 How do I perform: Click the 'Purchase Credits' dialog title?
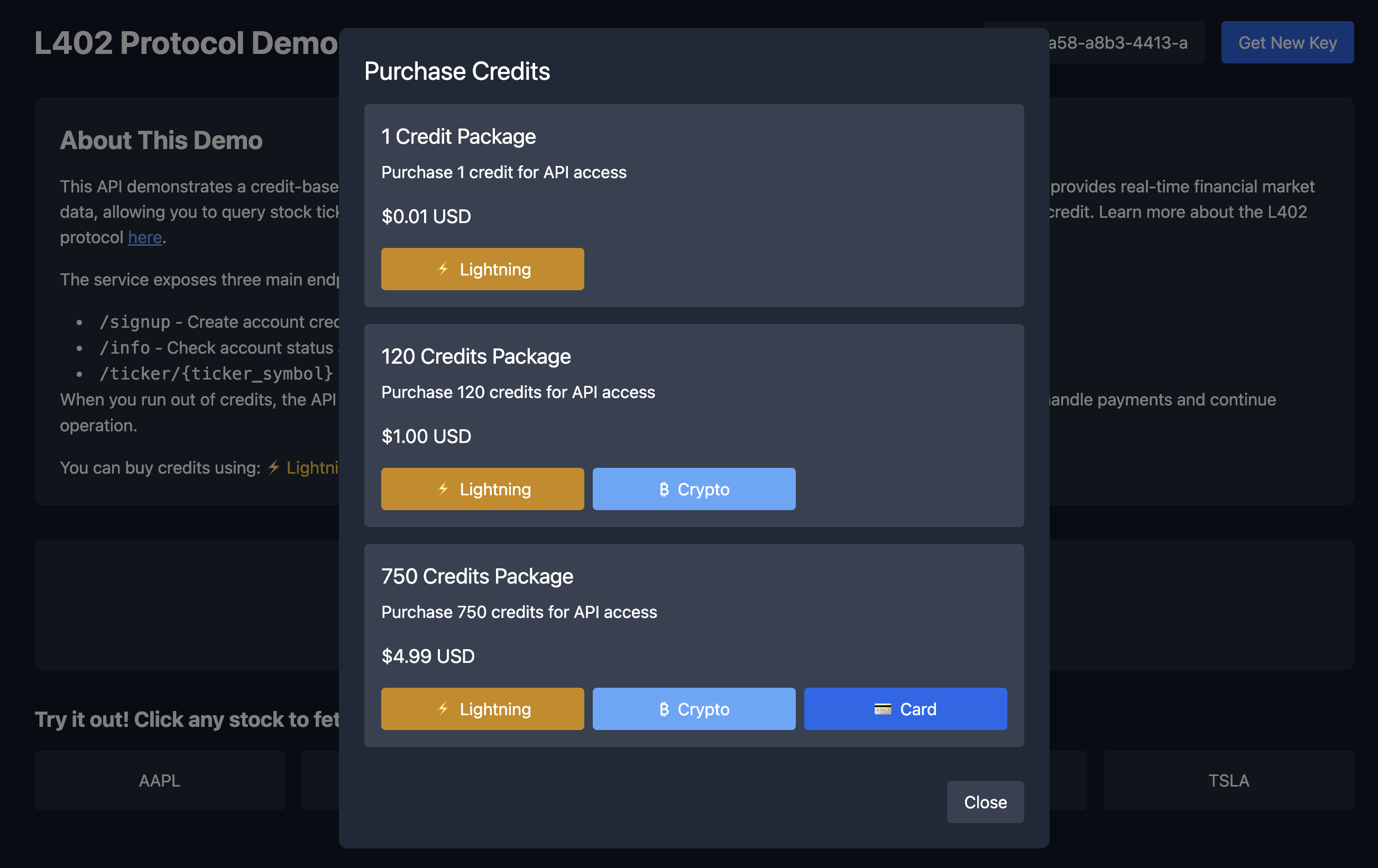pos(457,71)
